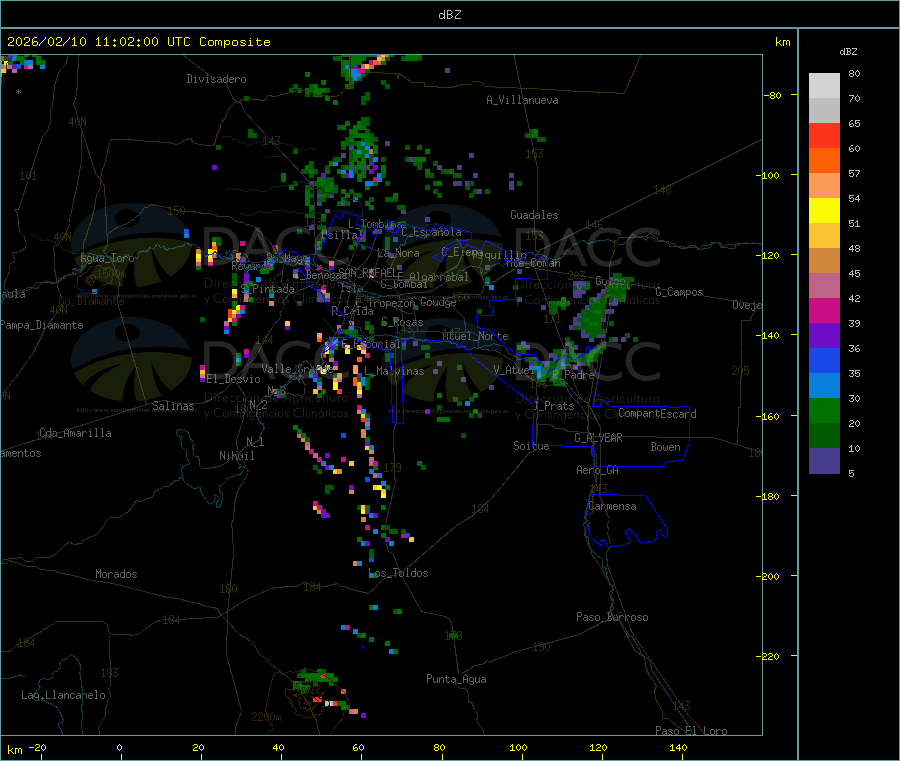Click the '-160' tick on the vertical axis

(x=768, y=416)
